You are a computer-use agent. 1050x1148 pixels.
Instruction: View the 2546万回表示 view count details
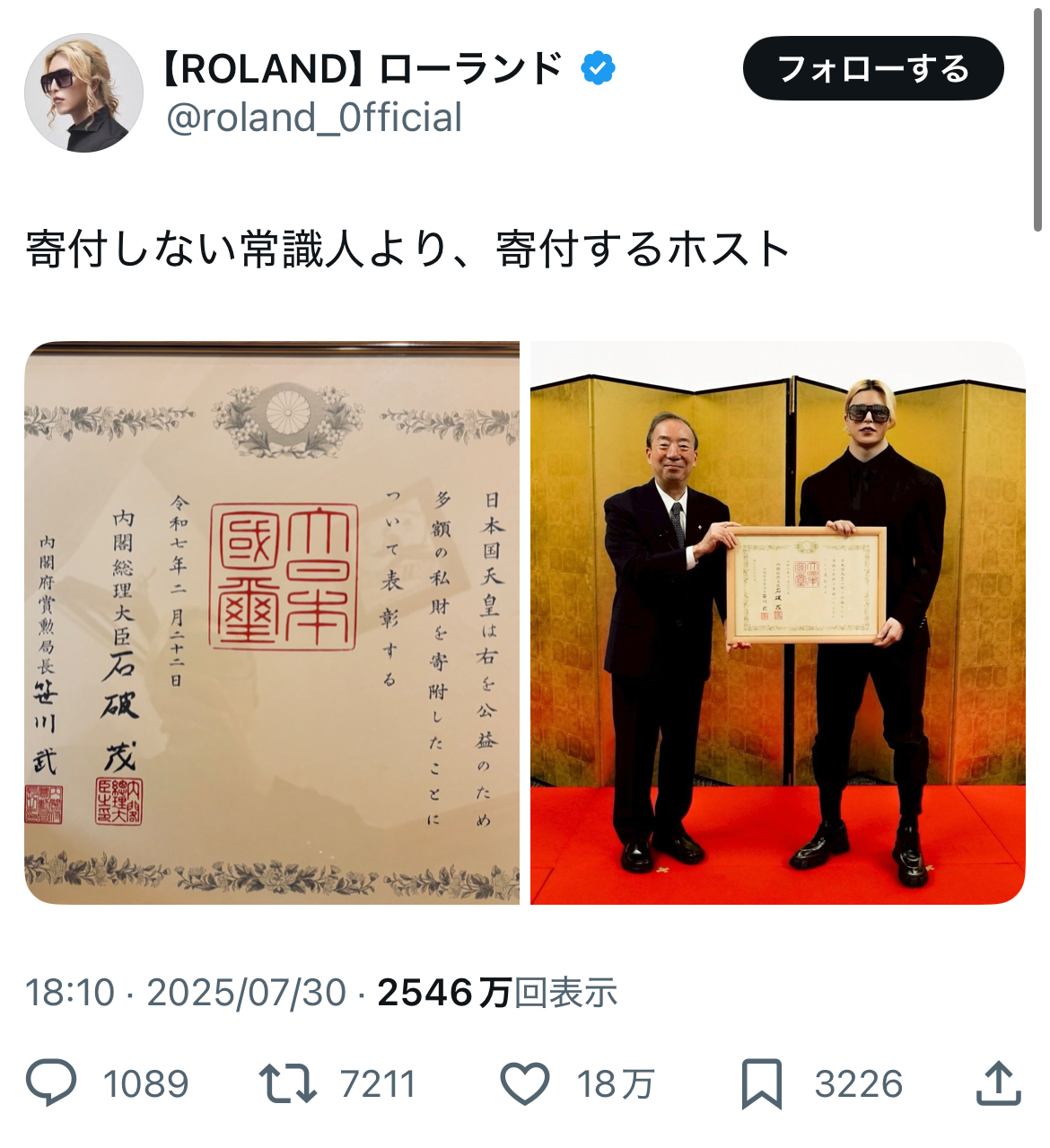pos(497,993)
